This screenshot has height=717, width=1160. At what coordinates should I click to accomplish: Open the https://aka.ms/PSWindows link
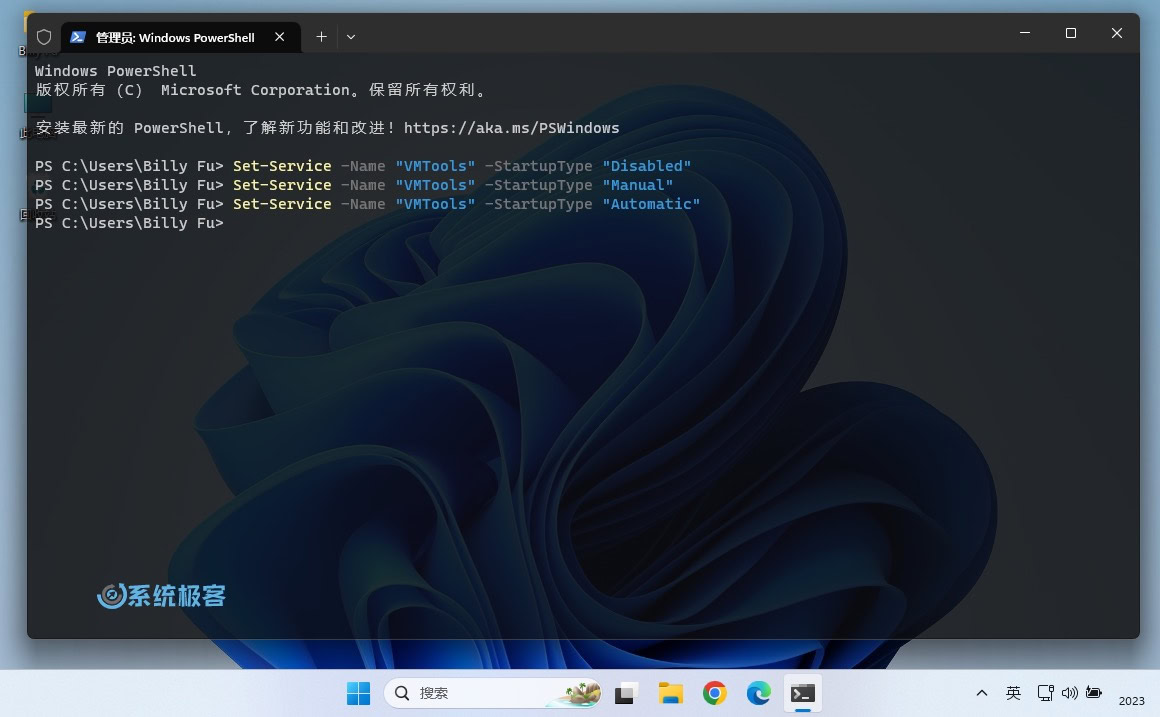[x=511, y=128]
